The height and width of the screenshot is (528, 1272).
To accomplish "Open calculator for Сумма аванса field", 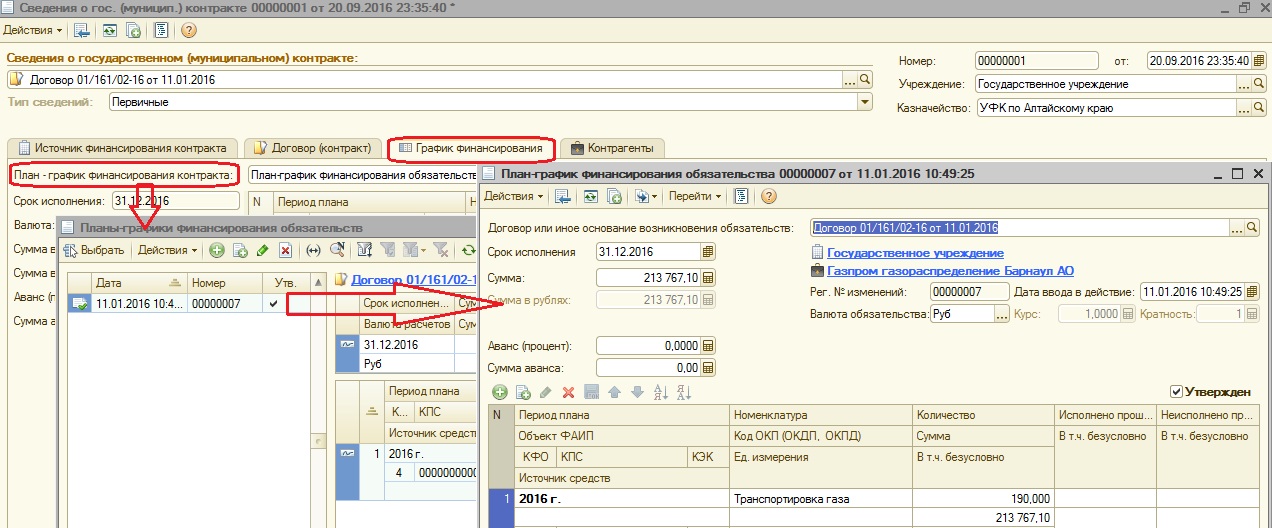I will coord(709,367).
